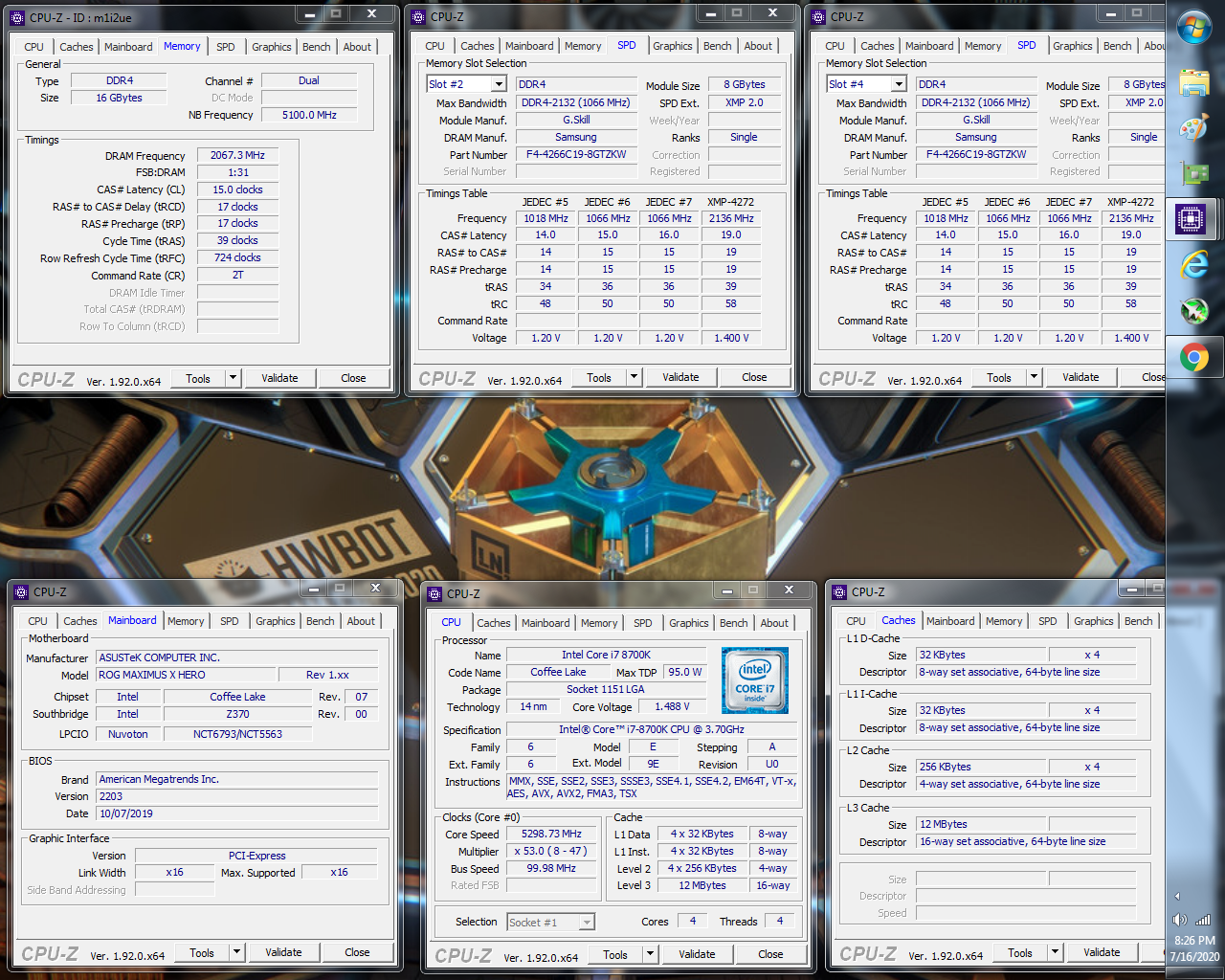Viewport: 1225px width, 980px height.
Task: Click Validate in DRAM Frequency window
Action: coord(279,378)
